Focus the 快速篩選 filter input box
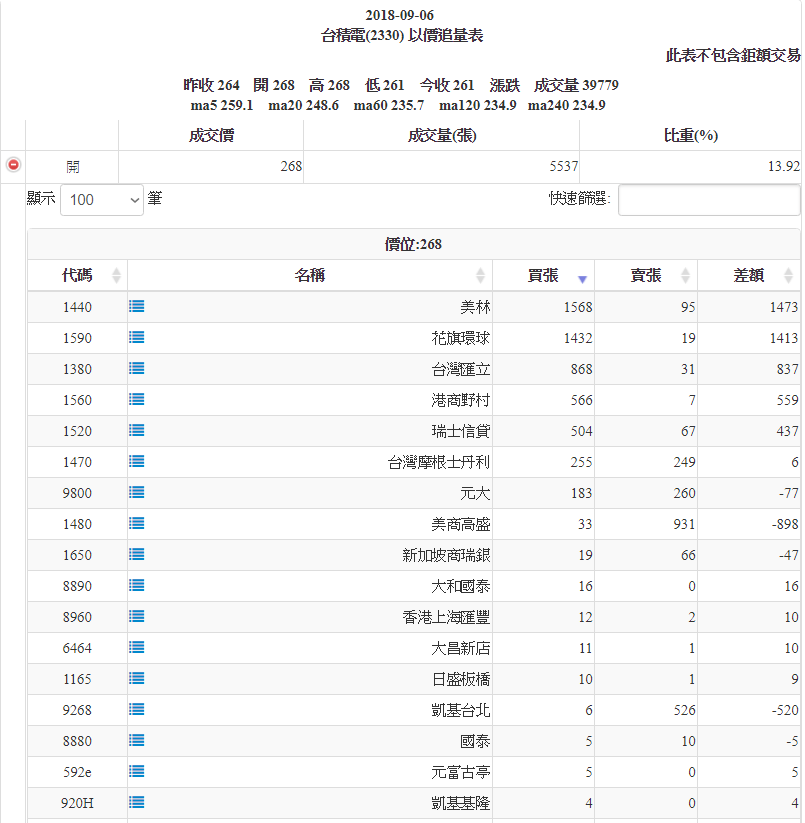805x823 pixels. click(708, 200)
